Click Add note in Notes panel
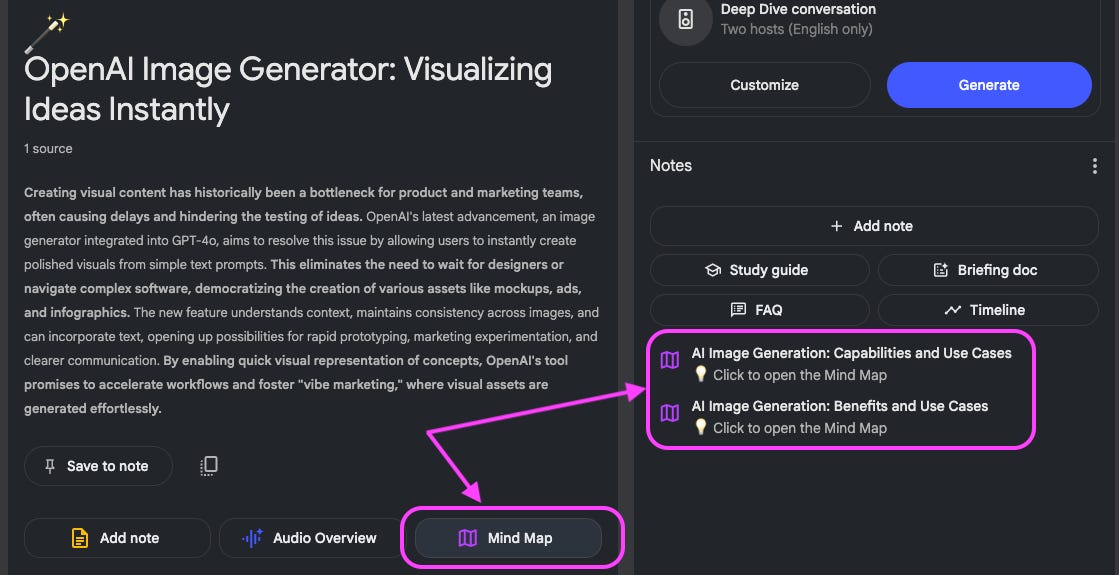This screenshot has width=1119, height=575. (x=874, y=226)
